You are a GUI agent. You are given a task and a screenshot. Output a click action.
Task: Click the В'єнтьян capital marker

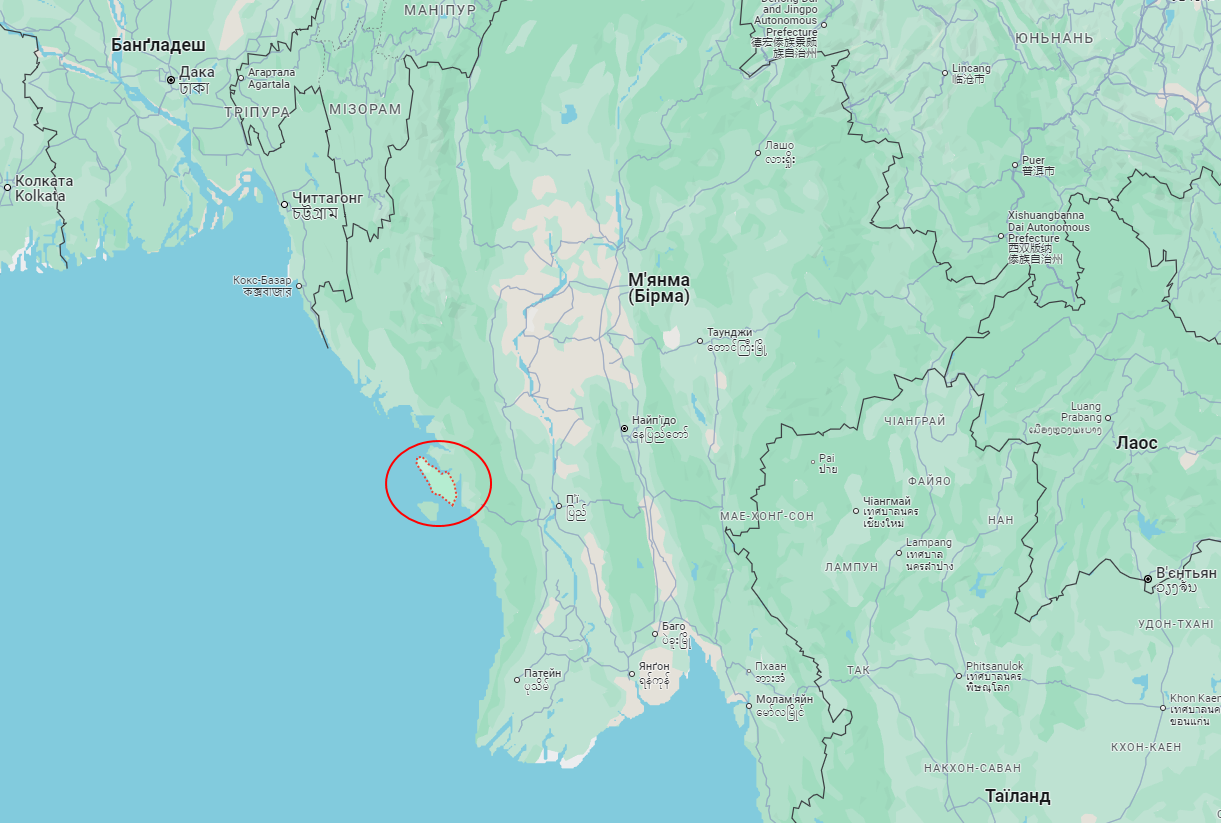(1148, 579)
